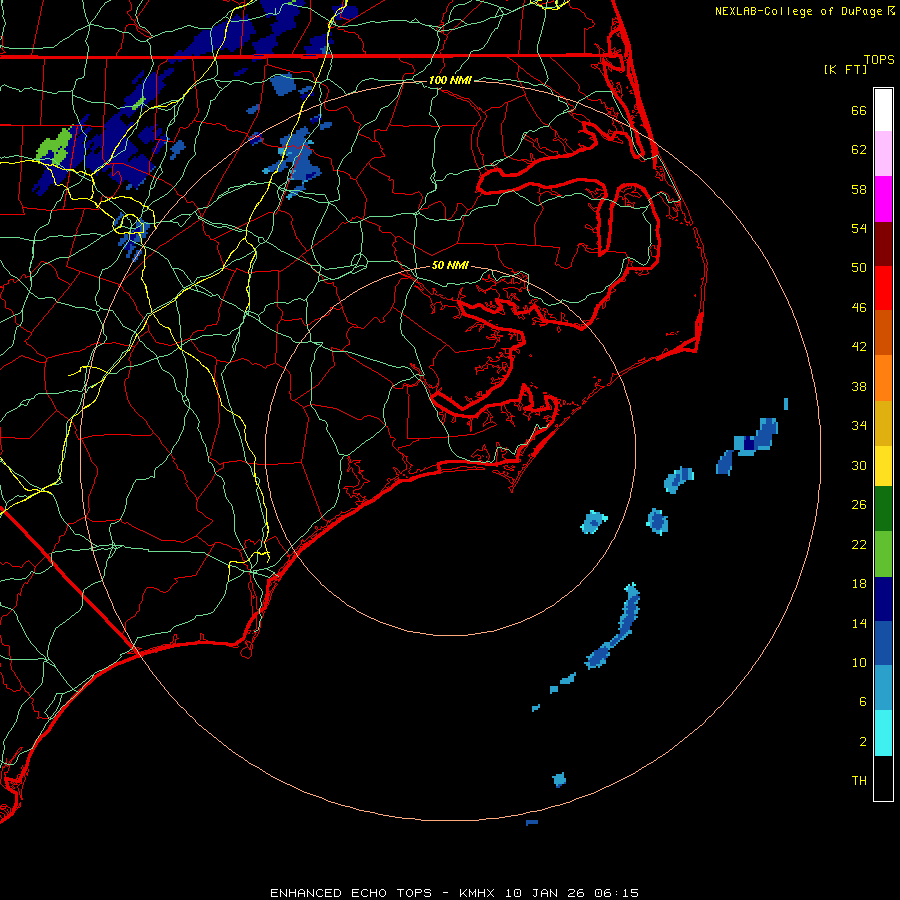Screen dimensions: 900x900
Task: Click the light pink 62 kft swatch
Action: 883,154
